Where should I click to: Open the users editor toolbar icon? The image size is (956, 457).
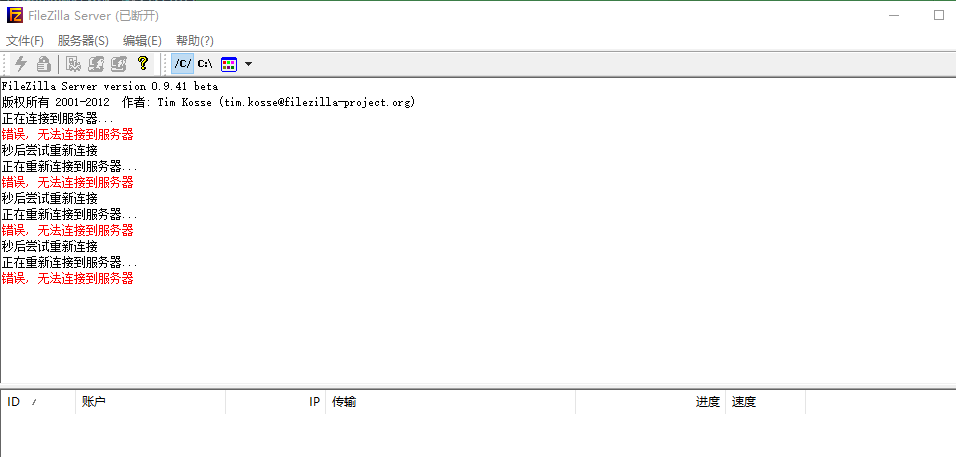[96, 63]
